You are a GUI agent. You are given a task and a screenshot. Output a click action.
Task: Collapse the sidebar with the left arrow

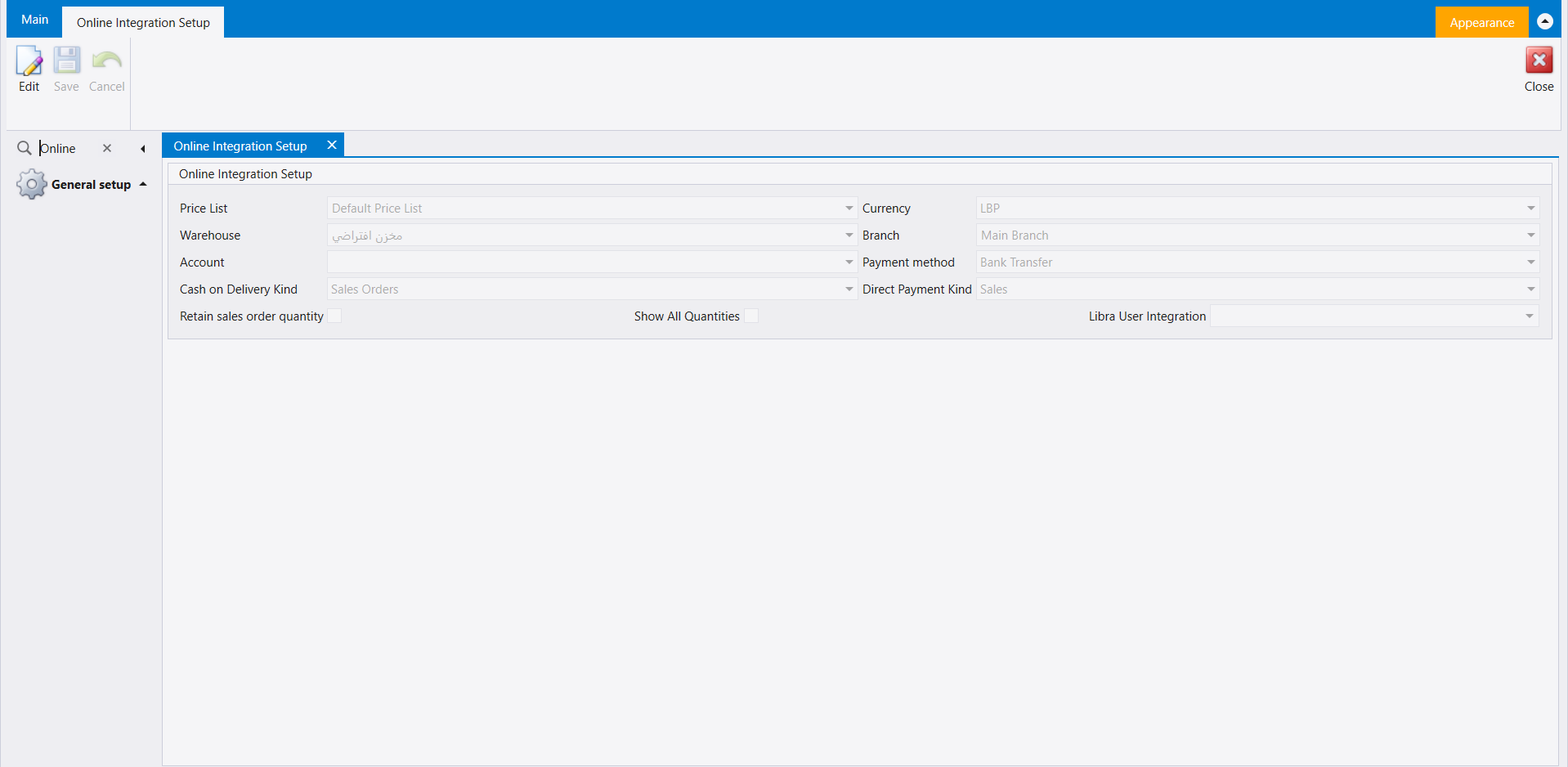143,149
